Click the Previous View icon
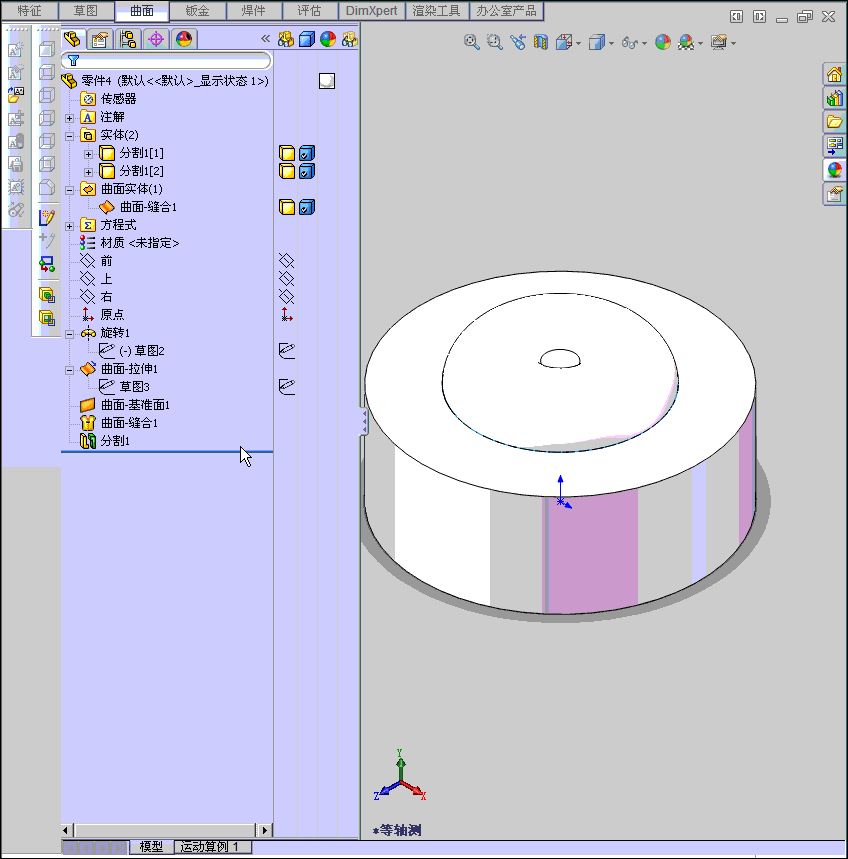Screen dimensions: 848x859 point(518,42)
